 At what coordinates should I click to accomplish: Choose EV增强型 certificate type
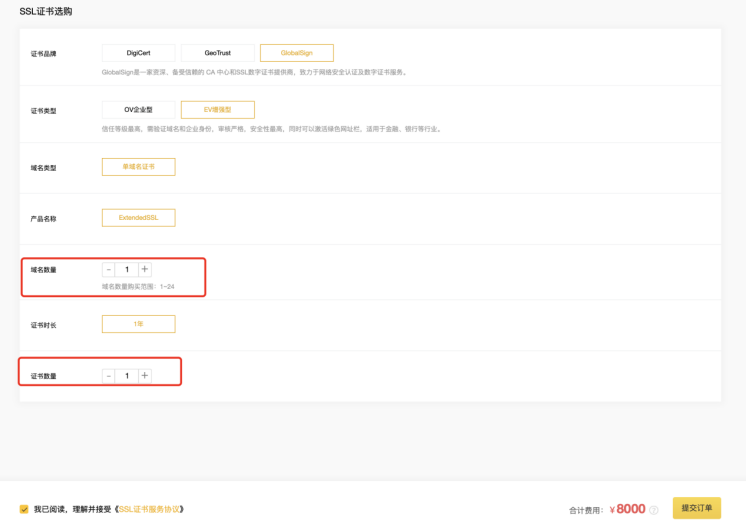tap(217, 110)
